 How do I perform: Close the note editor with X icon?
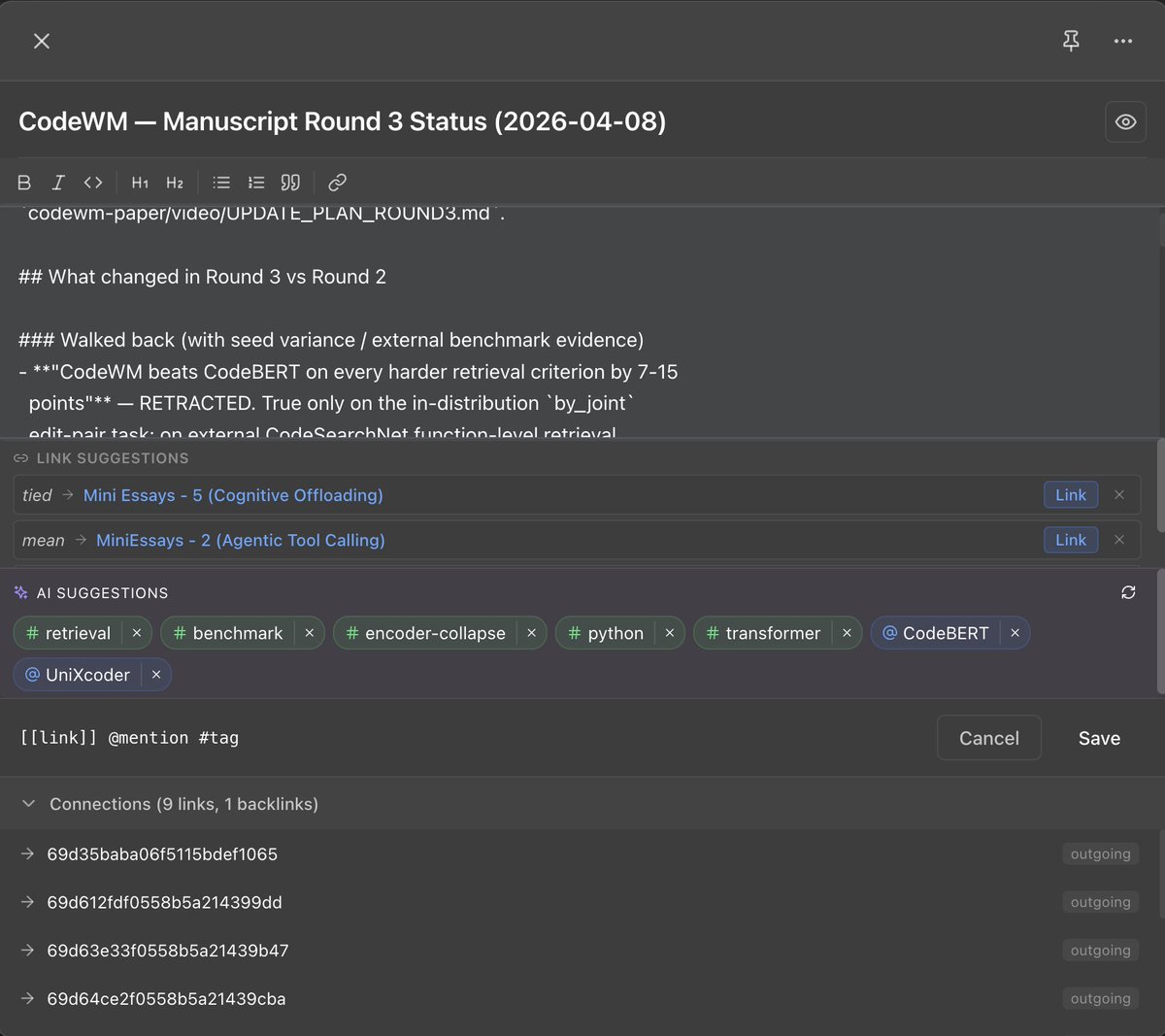[42, 41]
